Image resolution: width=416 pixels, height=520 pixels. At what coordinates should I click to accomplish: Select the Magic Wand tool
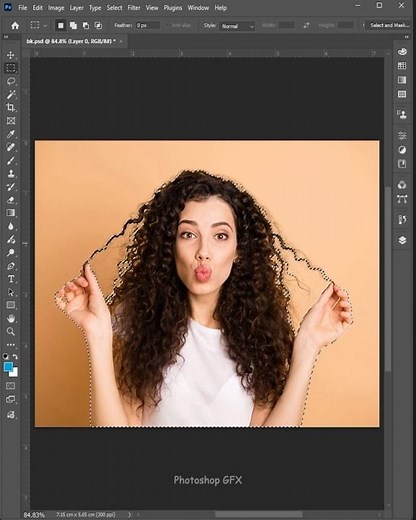click(11, 94)
